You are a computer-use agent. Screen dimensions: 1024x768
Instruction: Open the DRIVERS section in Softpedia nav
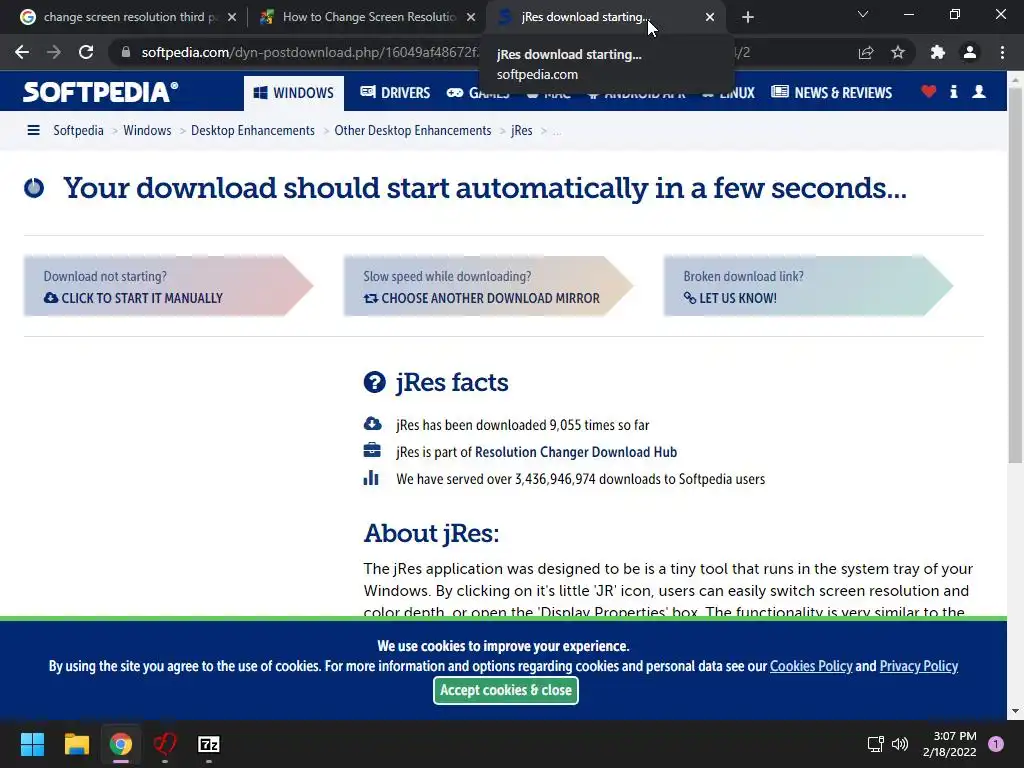(x=395, y=93)
